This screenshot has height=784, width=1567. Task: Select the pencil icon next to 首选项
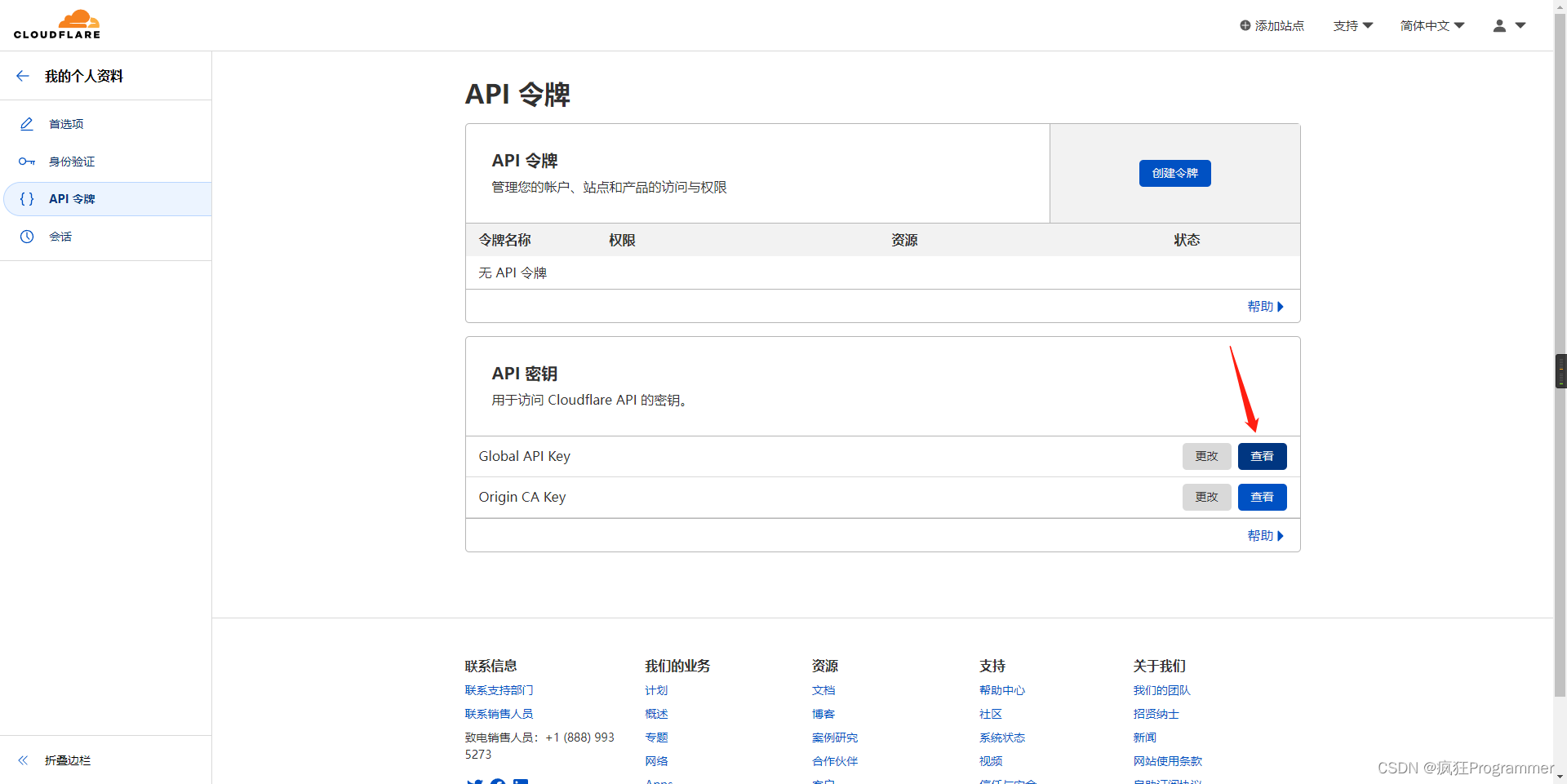(x=27, y=123)
